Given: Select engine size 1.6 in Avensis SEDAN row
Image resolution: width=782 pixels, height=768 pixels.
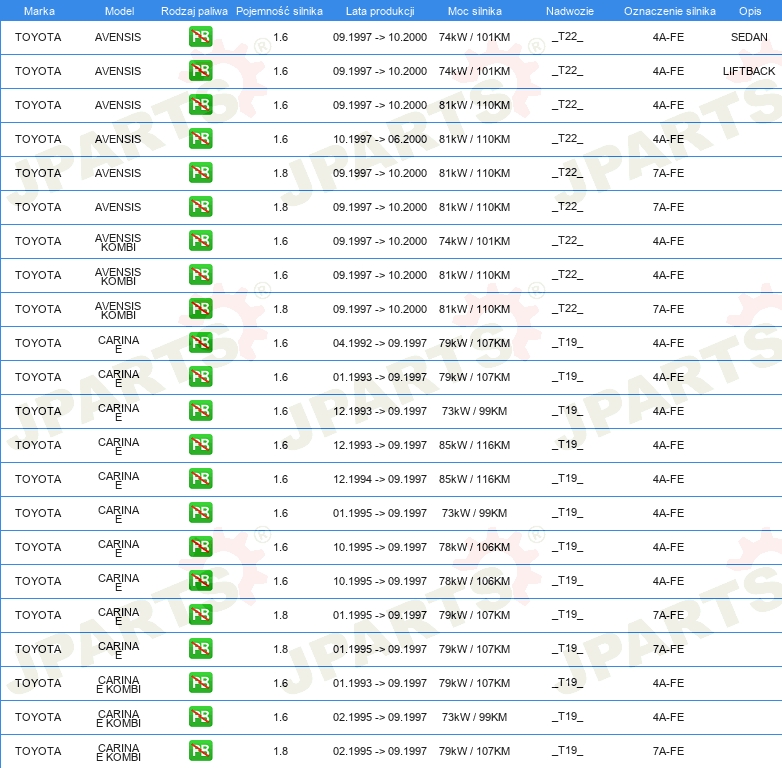Looking at the screenshot, I should 281,37.
